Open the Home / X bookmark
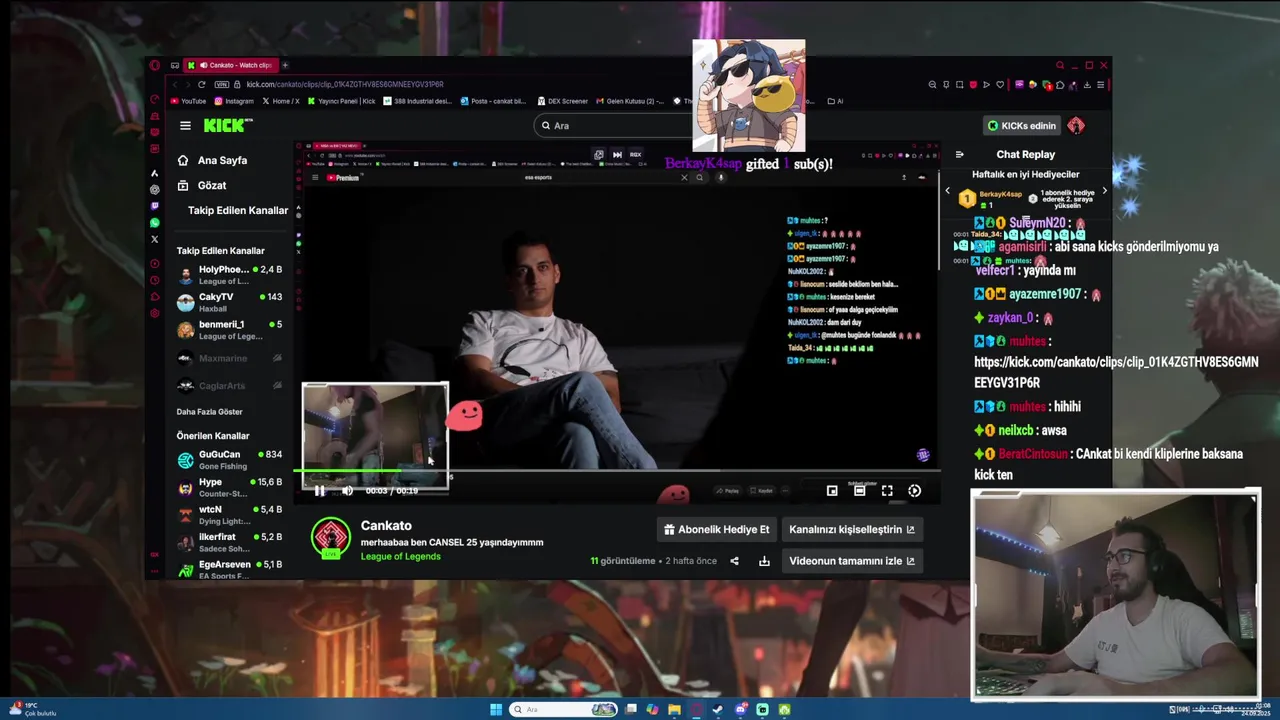Image resolution: width=1280 pixels, height=720 pixels. [x=281, y=101]
